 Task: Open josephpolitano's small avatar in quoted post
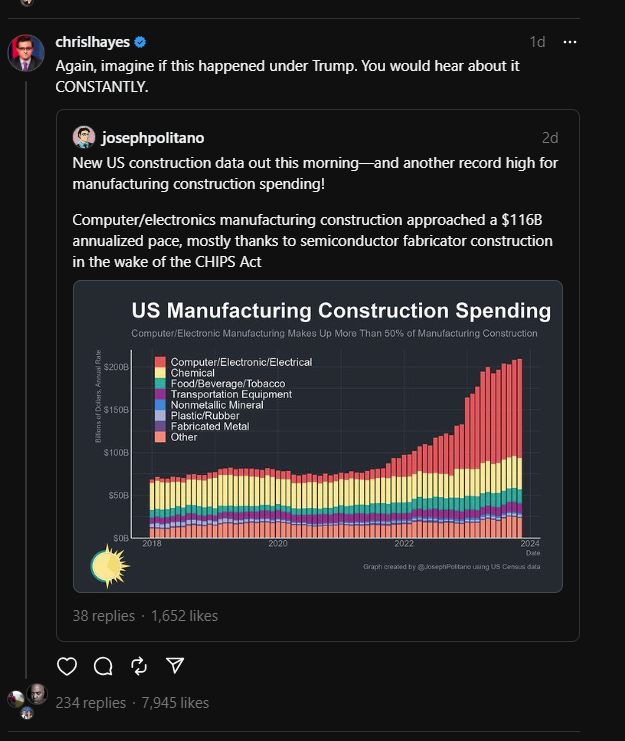pyautogui.click(x=84, y=137)
